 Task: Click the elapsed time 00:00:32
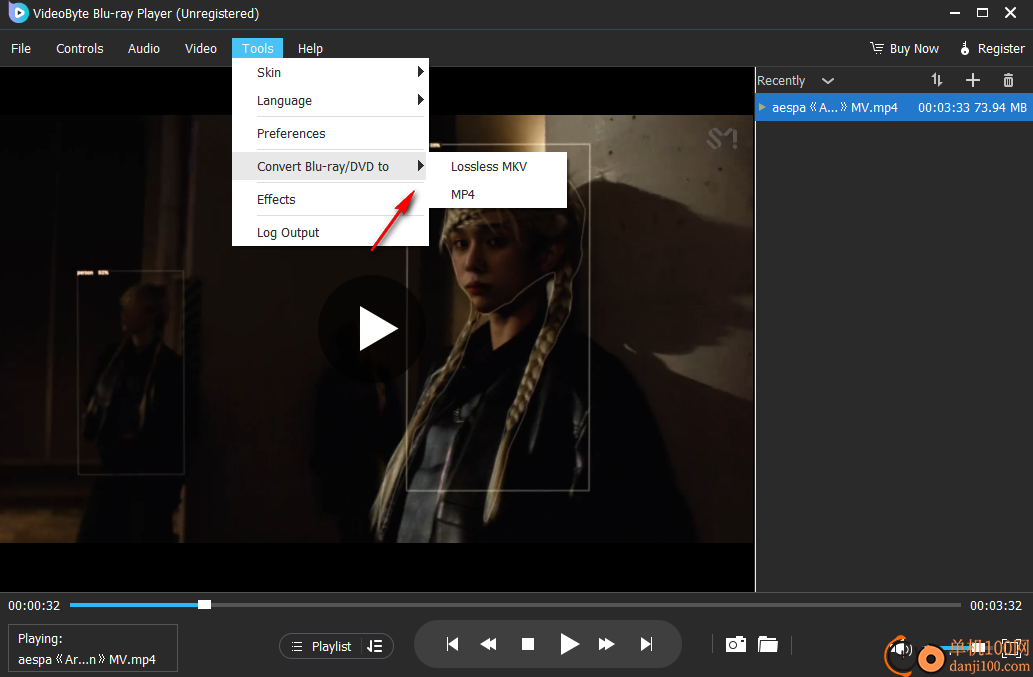34,605
